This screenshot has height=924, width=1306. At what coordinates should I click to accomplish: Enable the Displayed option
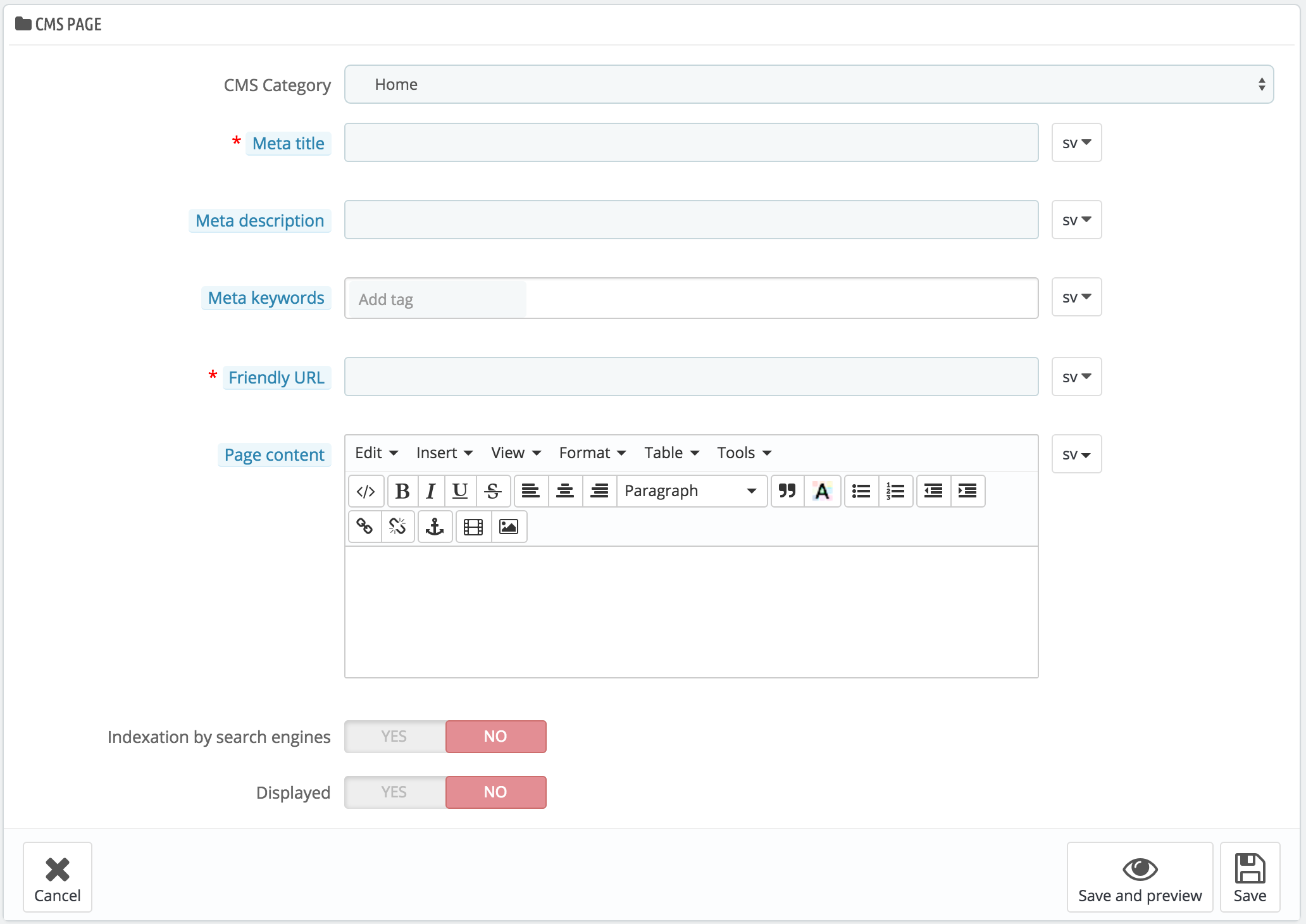pyautogui.click(x=394, y=792)
